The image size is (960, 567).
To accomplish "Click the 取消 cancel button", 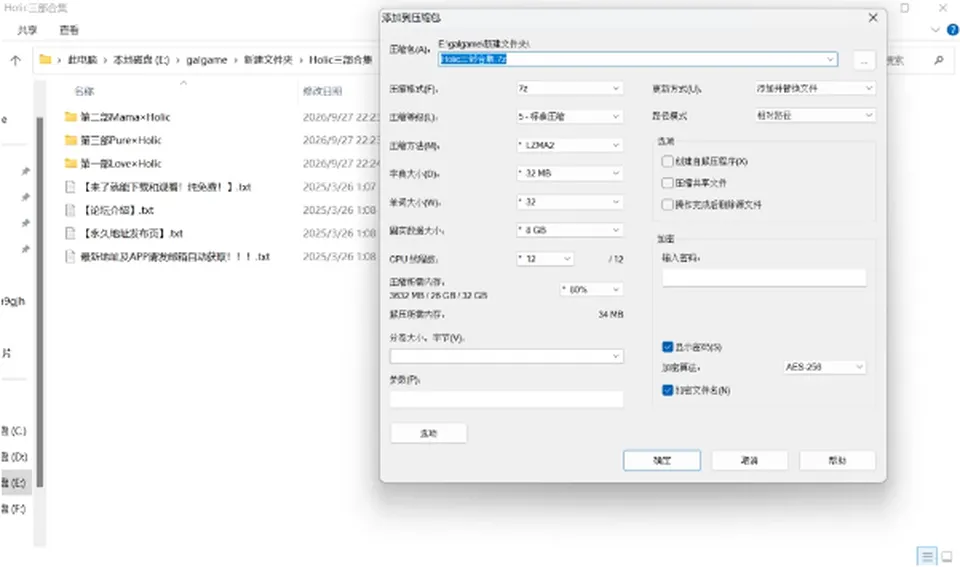I will [x=749, y=460].
